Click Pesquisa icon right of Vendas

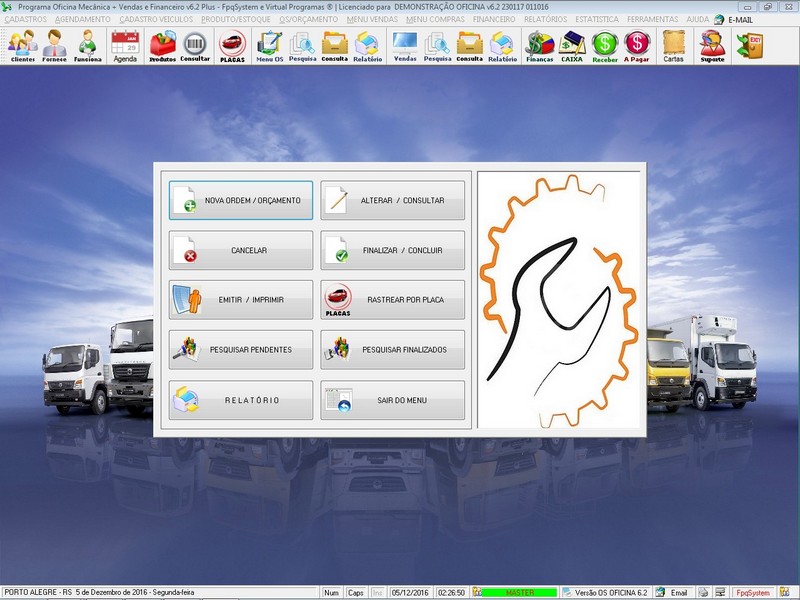437,46
